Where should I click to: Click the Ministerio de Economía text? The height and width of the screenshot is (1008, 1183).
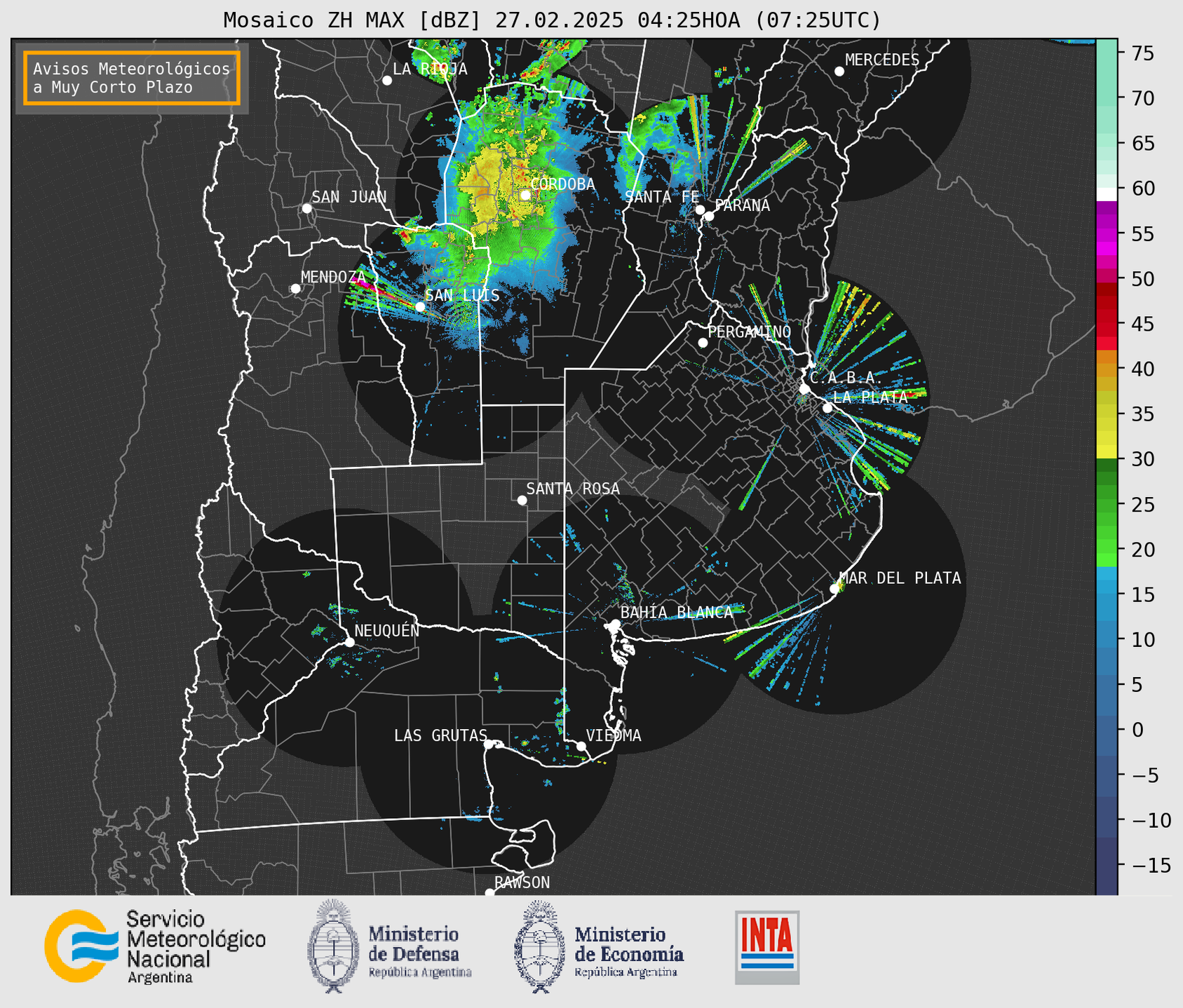tap(629, 952)
